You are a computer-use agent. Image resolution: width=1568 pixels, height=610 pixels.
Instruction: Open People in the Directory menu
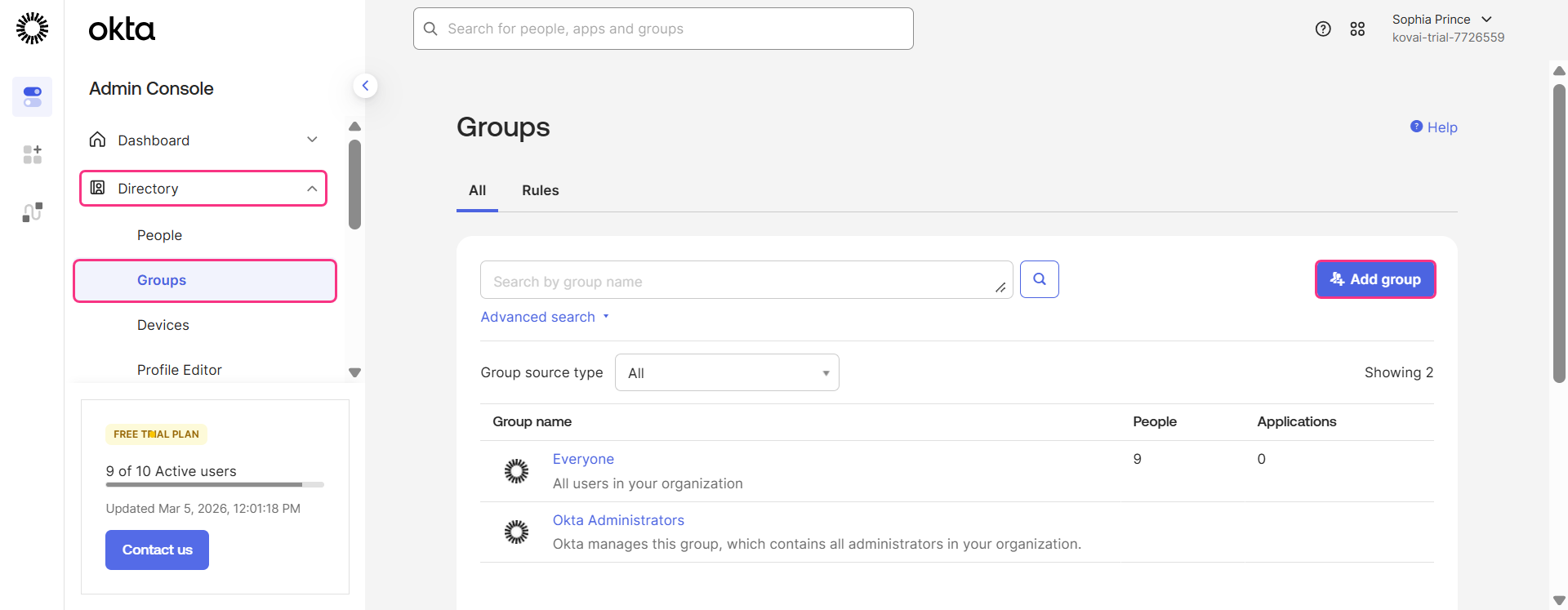(159, 235)
